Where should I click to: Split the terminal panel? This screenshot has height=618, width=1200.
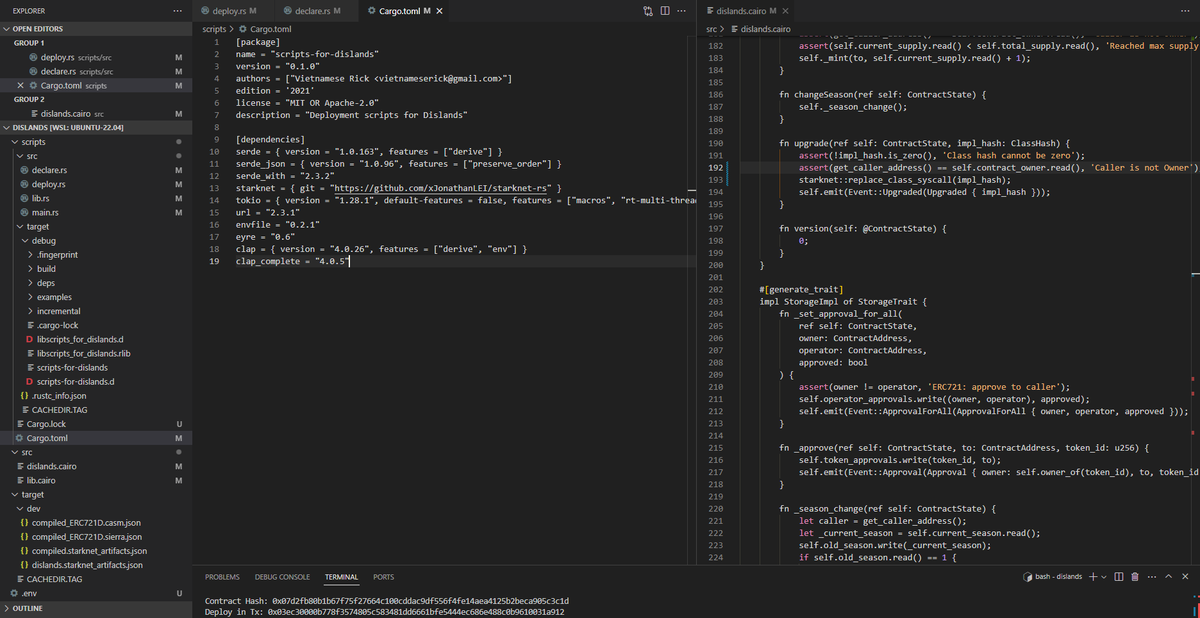1119,577
